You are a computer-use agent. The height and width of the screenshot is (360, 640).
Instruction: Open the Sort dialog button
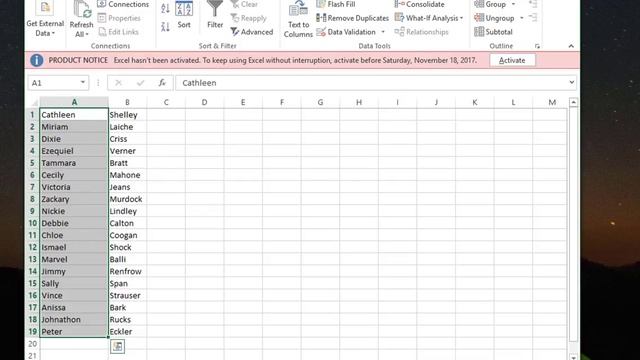tap(184, 16)
